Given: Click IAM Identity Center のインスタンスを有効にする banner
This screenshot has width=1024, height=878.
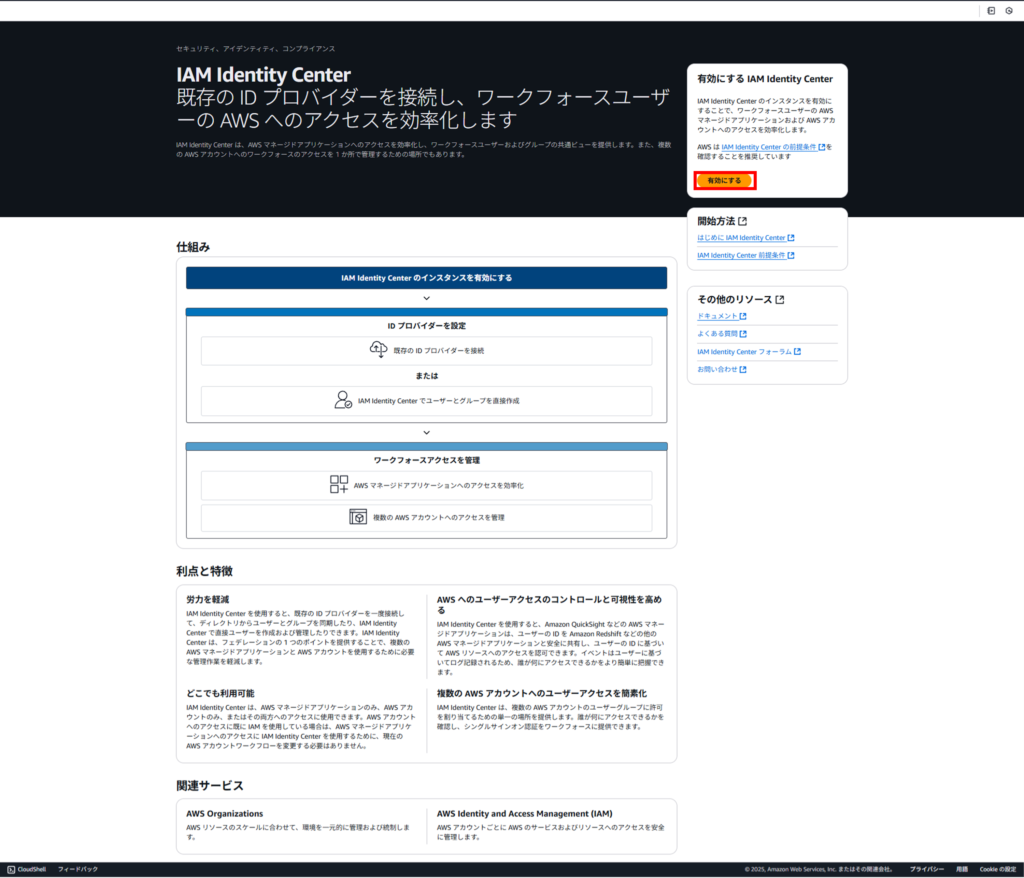Looking at the screenshot, I should [426, 278].
